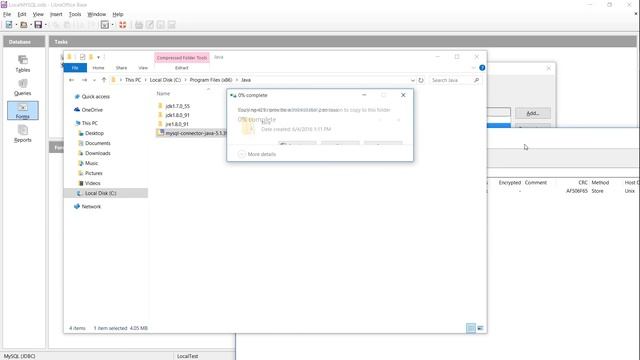Click the Sort/Form toolbar icon in Base
The height and width of the screenshot is (360, 640).
click(105, 25)
